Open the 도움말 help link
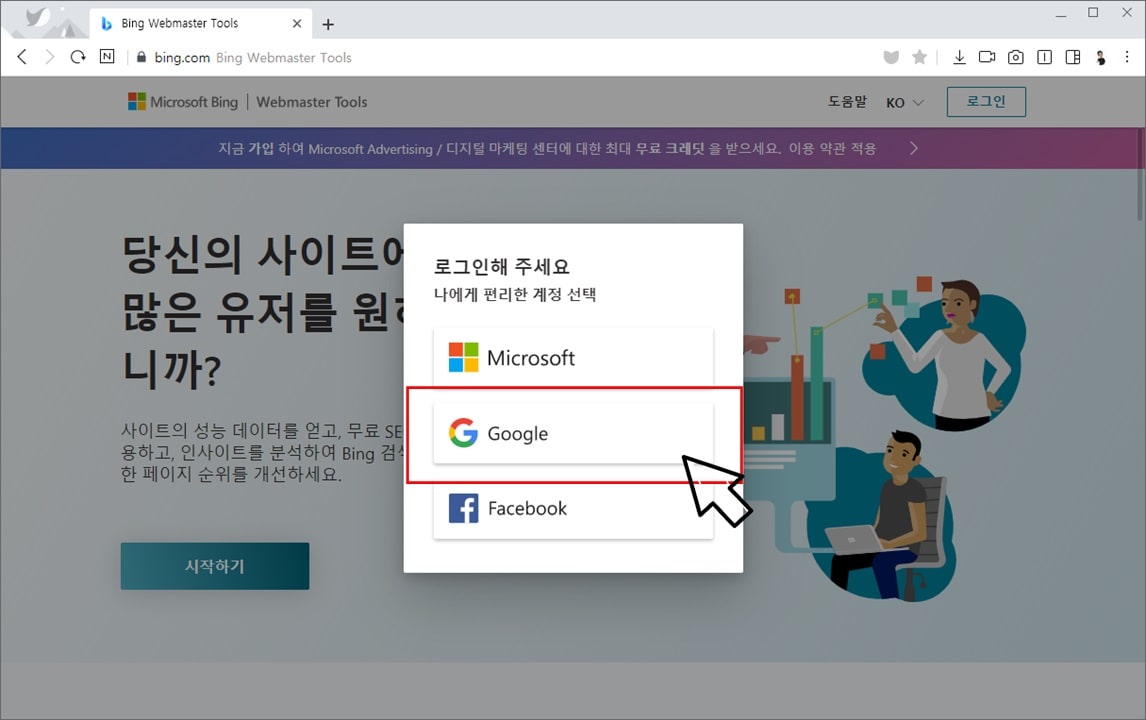This screenshot has width=1146, height=720. point(847,102)
